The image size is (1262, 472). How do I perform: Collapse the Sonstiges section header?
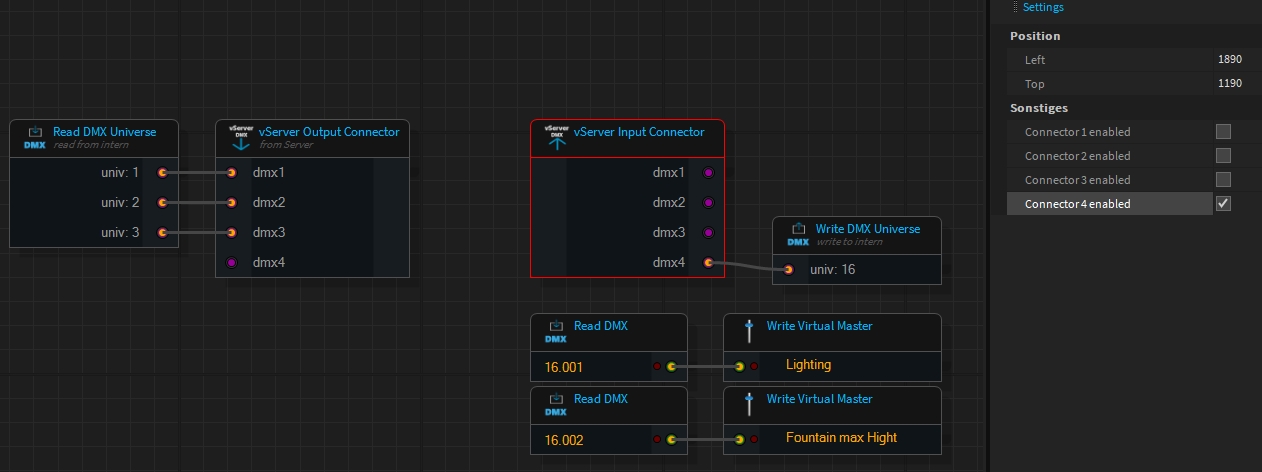(x=1039, y=108)
